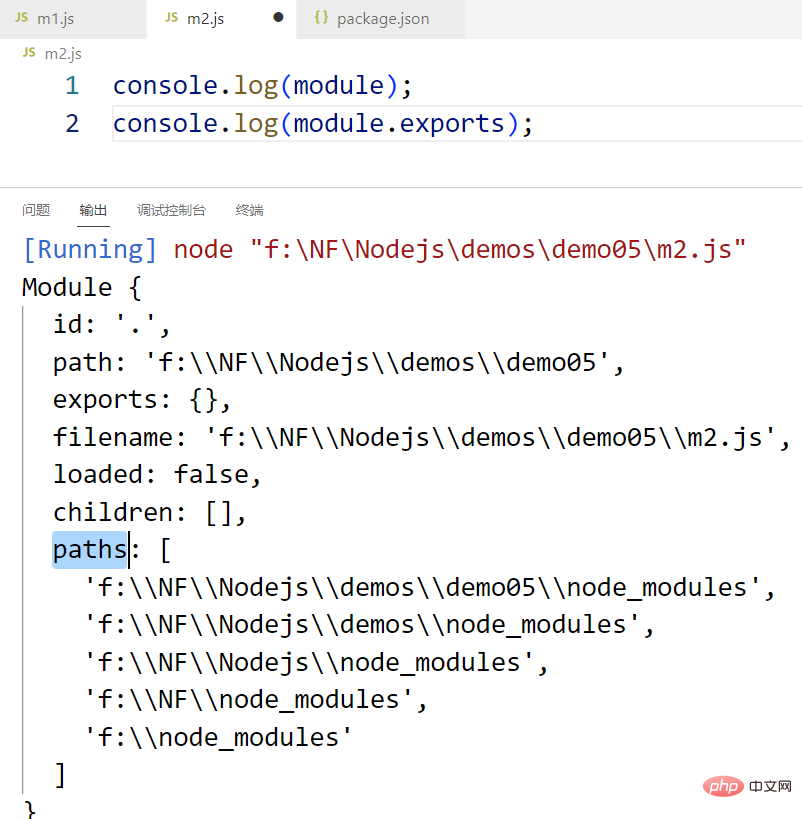
Task: Click the loaded: false output line
Action: click(157, 475)
